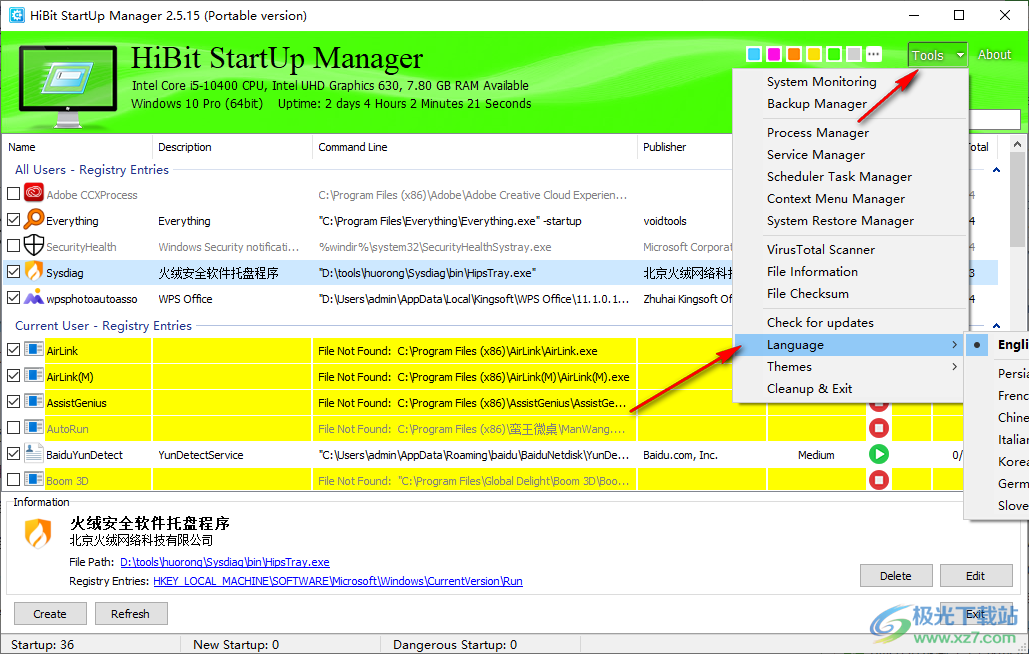The image size is (1029, 654).
Task: Uncheck the Everything startup entry
Action: click(13, 220)
